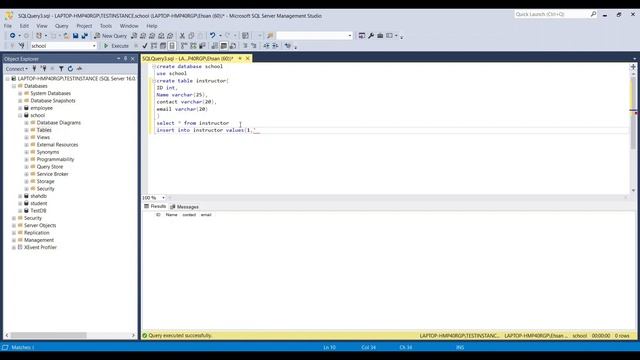Expand the Server Objects node
The height and width of the screenshot is (360, 640).
(x=14, y=226)
